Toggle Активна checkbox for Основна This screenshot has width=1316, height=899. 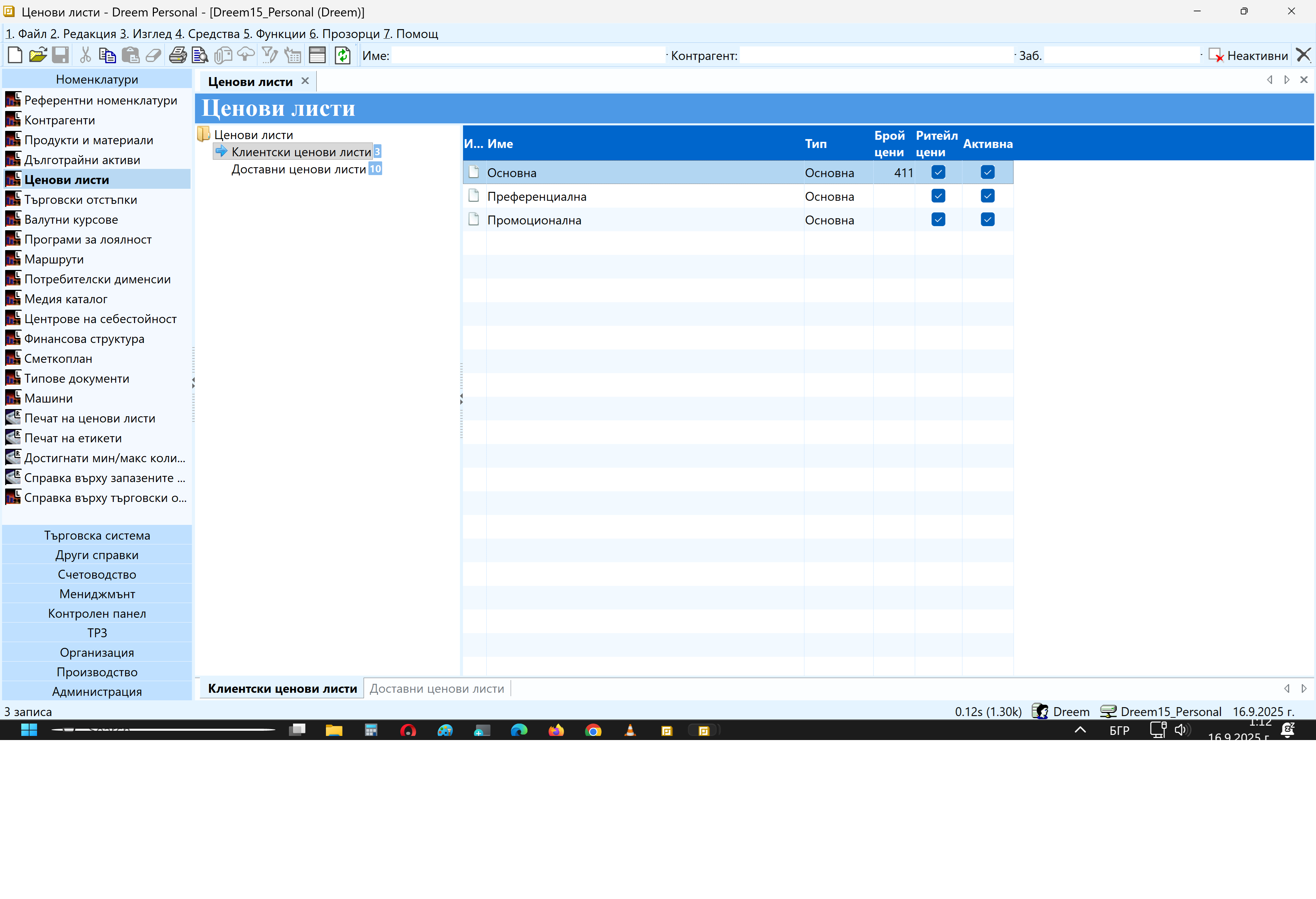point(988,172)
